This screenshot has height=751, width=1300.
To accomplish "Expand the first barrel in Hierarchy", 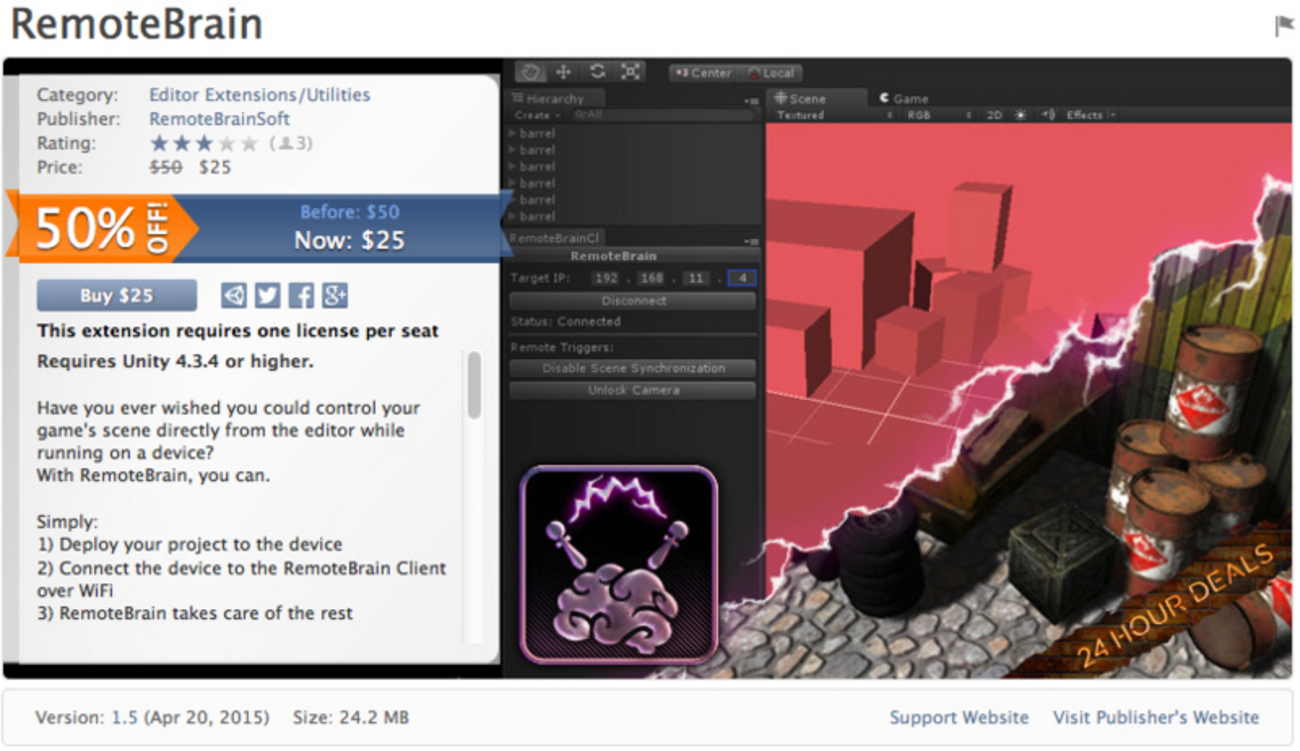I will point(513,133).
